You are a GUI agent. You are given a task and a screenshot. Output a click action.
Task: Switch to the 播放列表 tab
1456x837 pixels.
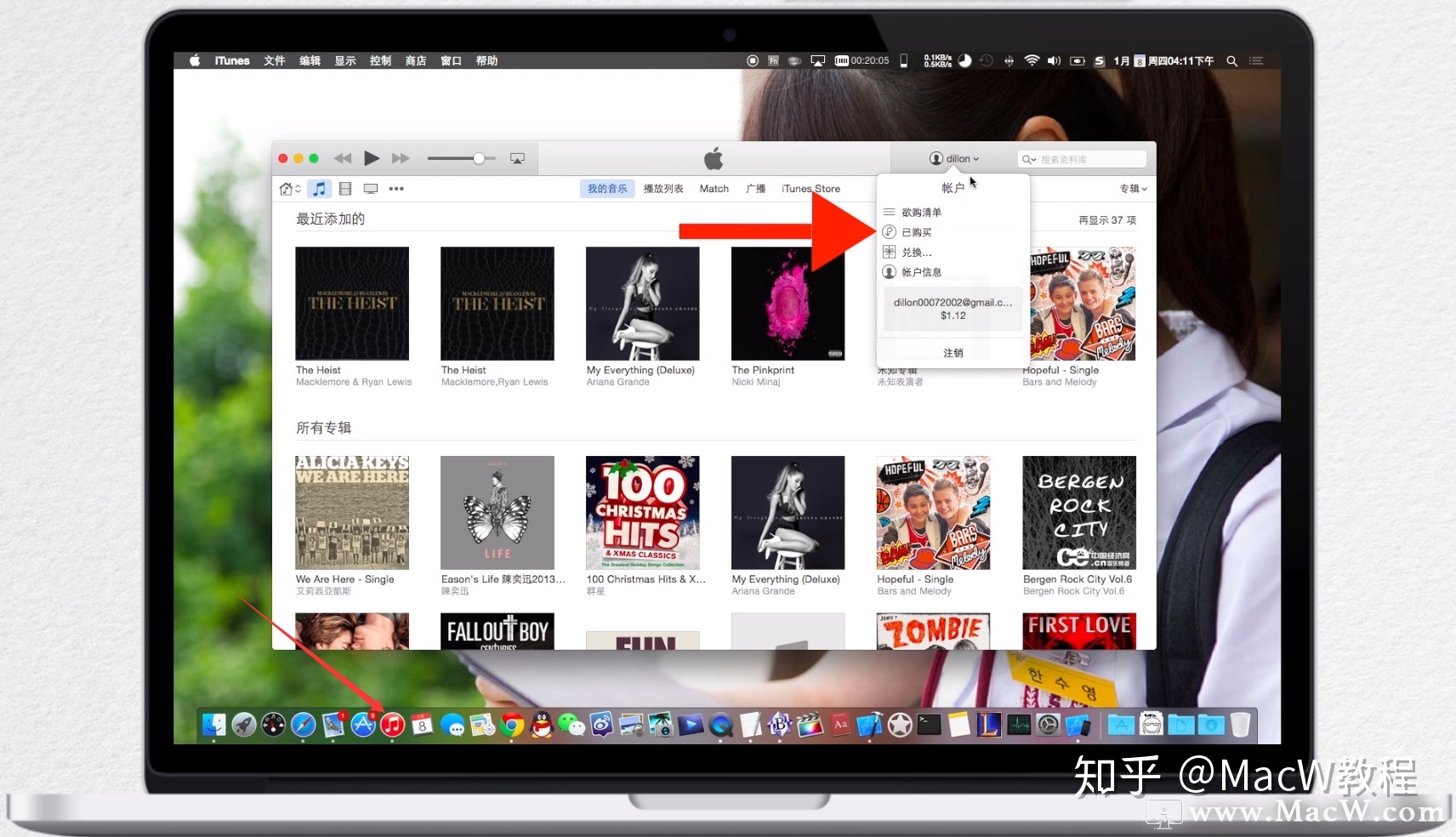click(663, 189)
